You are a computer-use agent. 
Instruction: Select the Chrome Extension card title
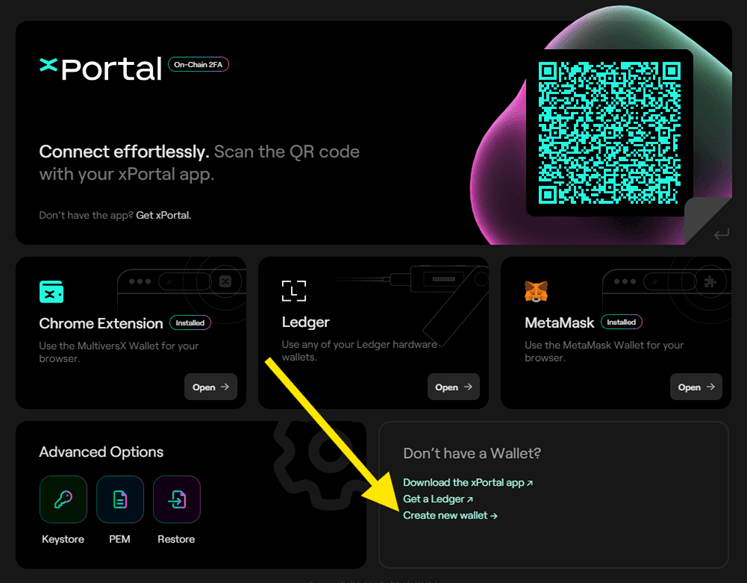coord(101,323)
